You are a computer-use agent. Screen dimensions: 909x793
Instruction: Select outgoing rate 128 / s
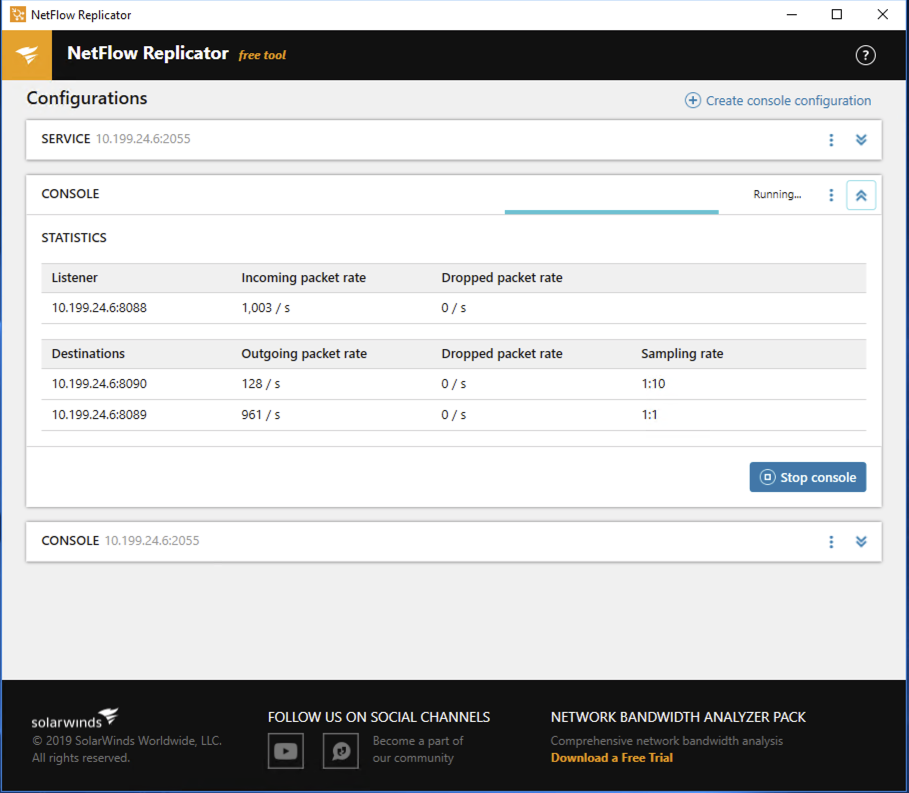[261, 384]
